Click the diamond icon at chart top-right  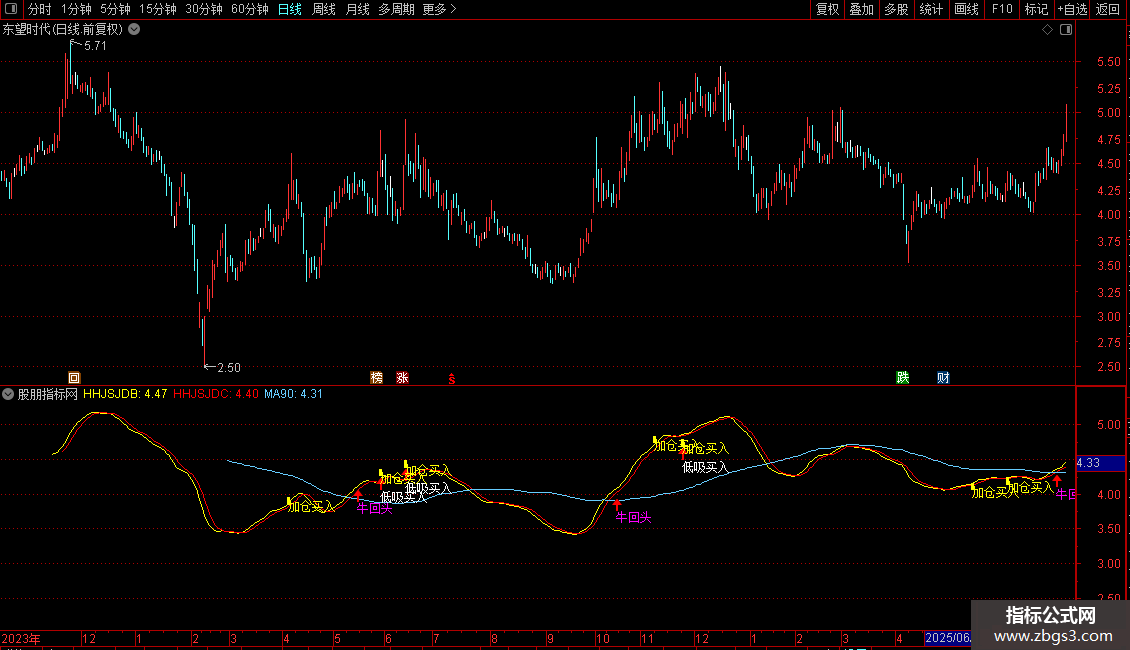pos(1048,30)
